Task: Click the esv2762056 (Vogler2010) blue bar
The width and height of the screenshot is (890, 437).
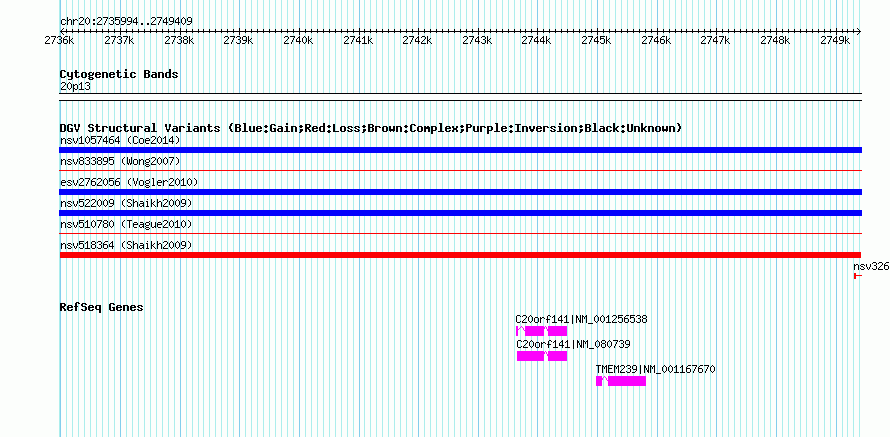Action: point(460,192)
